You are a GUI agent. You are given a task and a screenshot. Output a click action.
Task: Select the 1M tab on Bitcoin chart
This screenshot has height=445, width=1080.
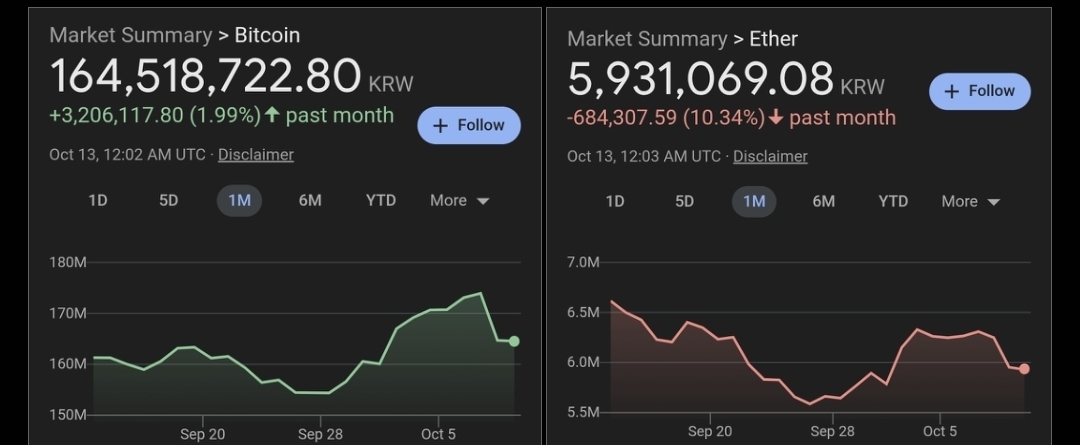(x=239, y=201)
